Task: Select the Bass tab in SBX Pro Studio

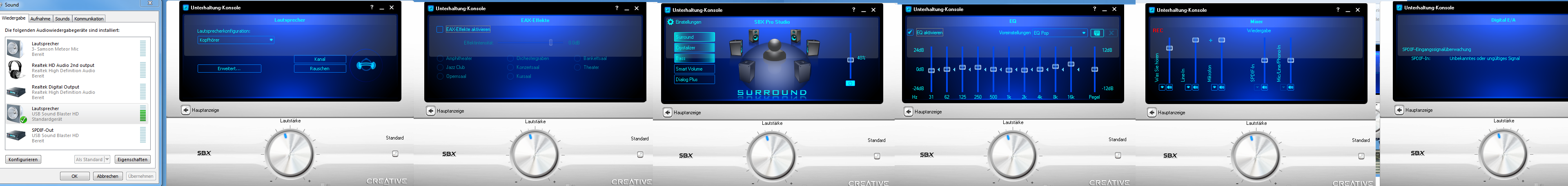Action: 694,58
